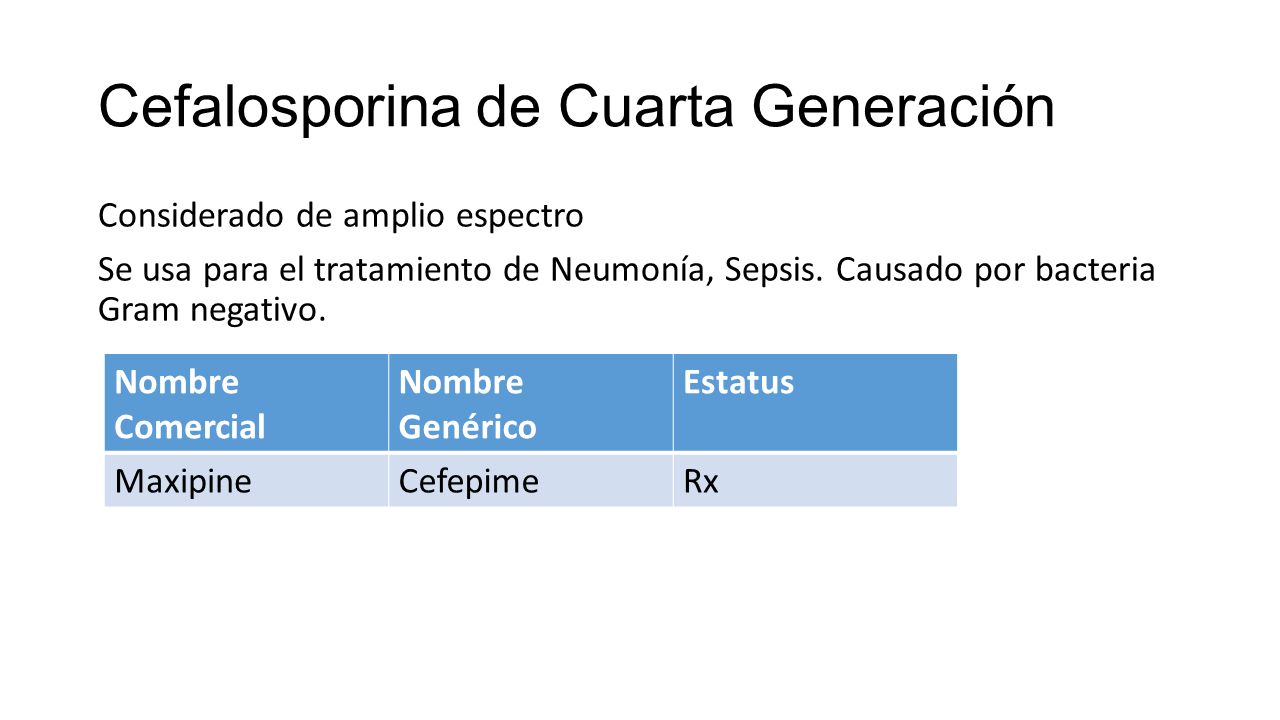
Task: Click the word tratamiento in the body text
Action: click(407, 270)
